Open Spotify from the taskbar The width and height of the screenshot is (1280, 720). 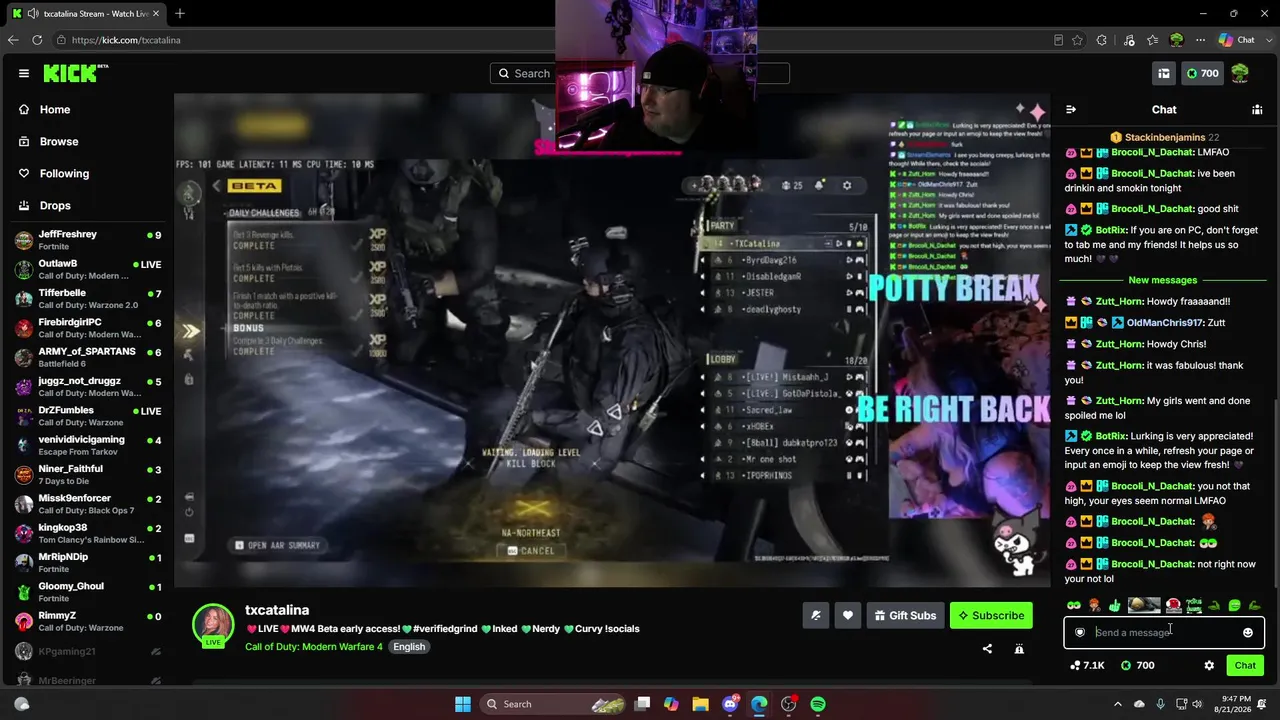[x=818, y=704]
